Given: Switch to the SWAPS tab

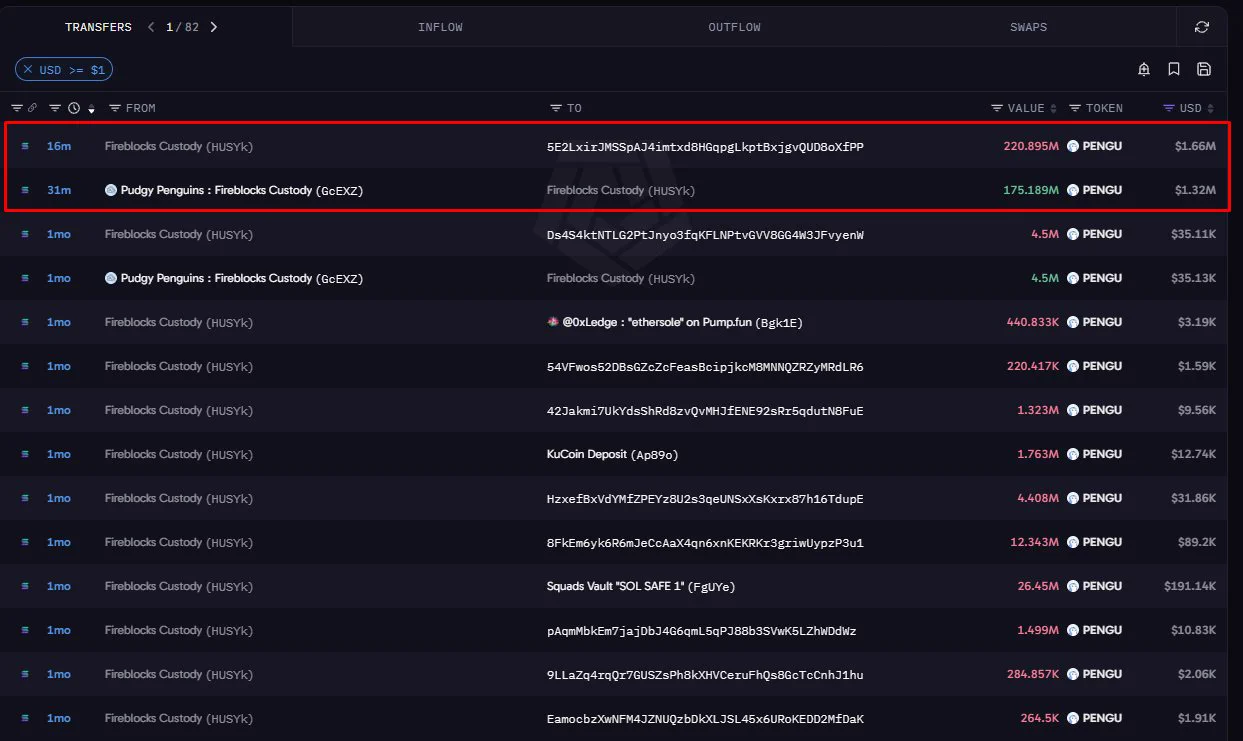Looking at the screenshot, I should [1028, 27].
